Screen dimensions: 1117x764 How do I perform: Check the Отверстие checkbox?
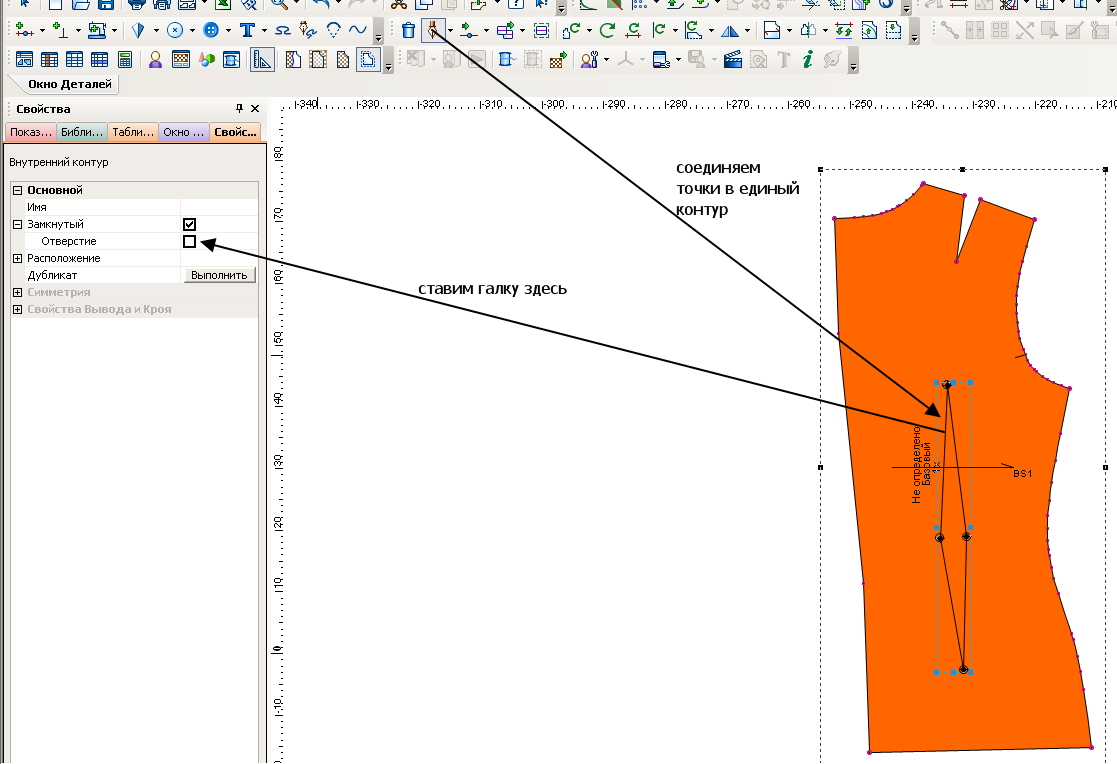point(189,241)
